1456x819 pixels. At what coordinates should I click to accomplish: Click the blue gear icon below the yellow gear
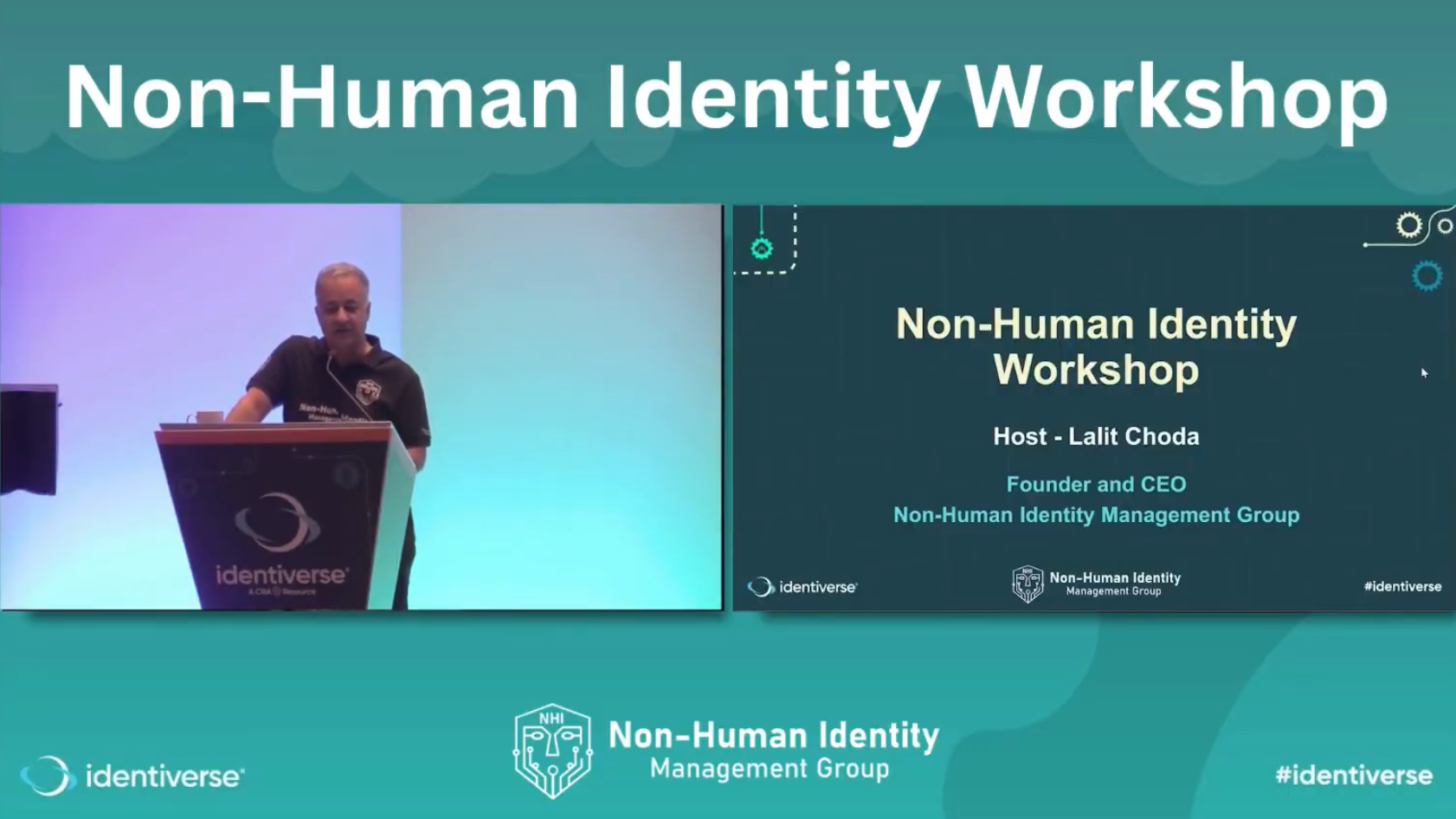(x=1427, y=276)
